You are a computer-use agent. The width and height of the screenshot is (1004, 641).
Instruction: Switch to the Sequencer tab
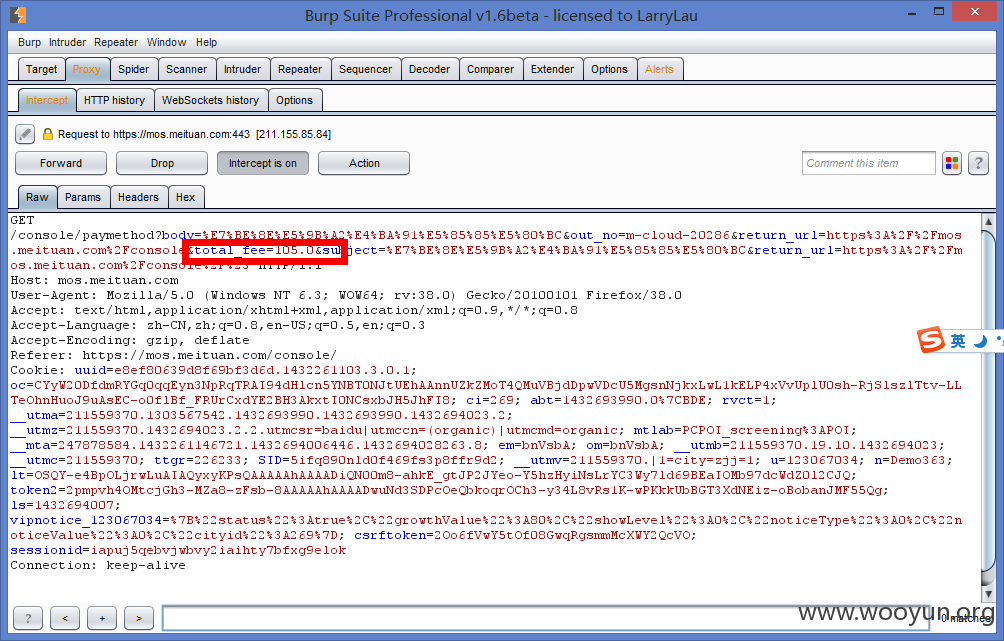366,69
